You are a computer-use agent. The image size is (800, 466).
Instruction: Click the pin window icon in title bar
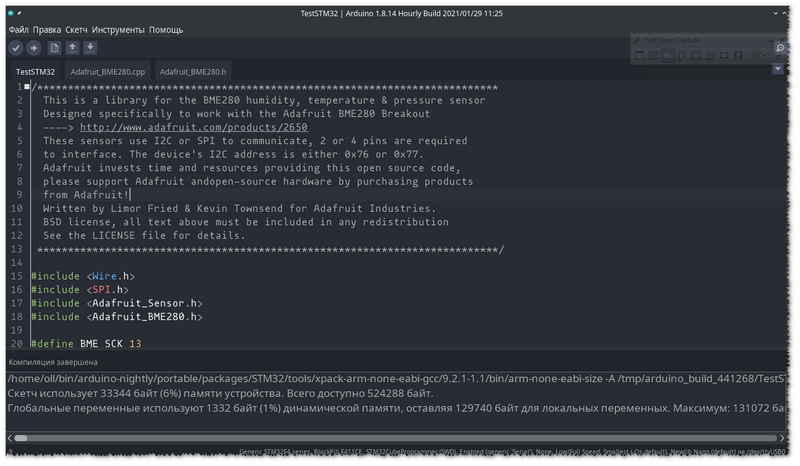pos(29,14)
